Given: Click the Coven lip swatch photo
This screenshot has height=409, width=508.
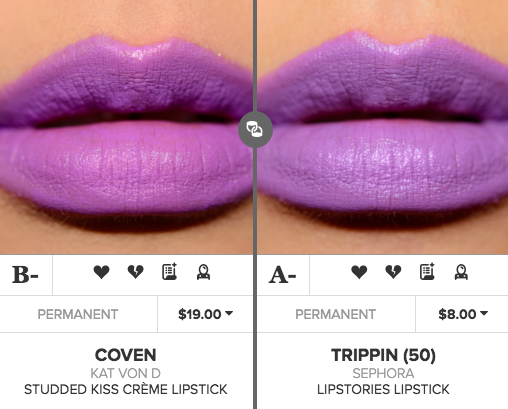Looking at the screenshot, I should pyautogui.click(x=126, y=127).
